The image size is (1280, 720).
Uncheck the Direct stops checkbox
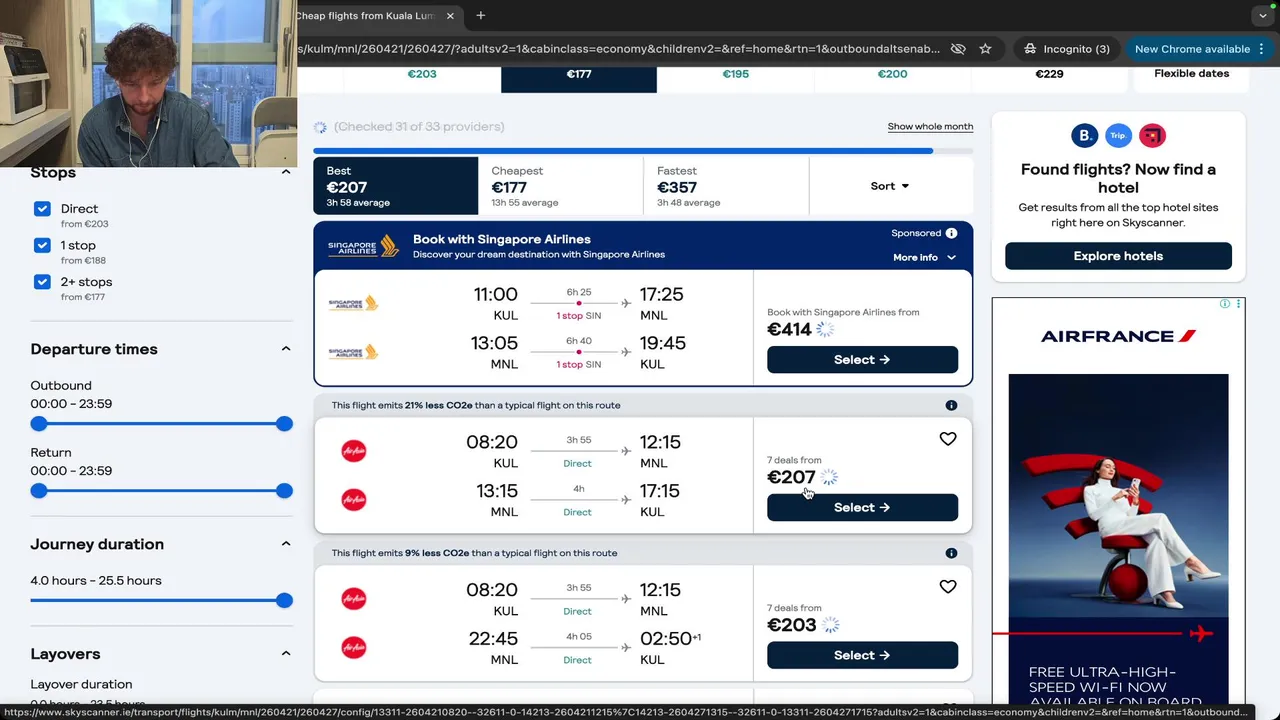(42, 209)
